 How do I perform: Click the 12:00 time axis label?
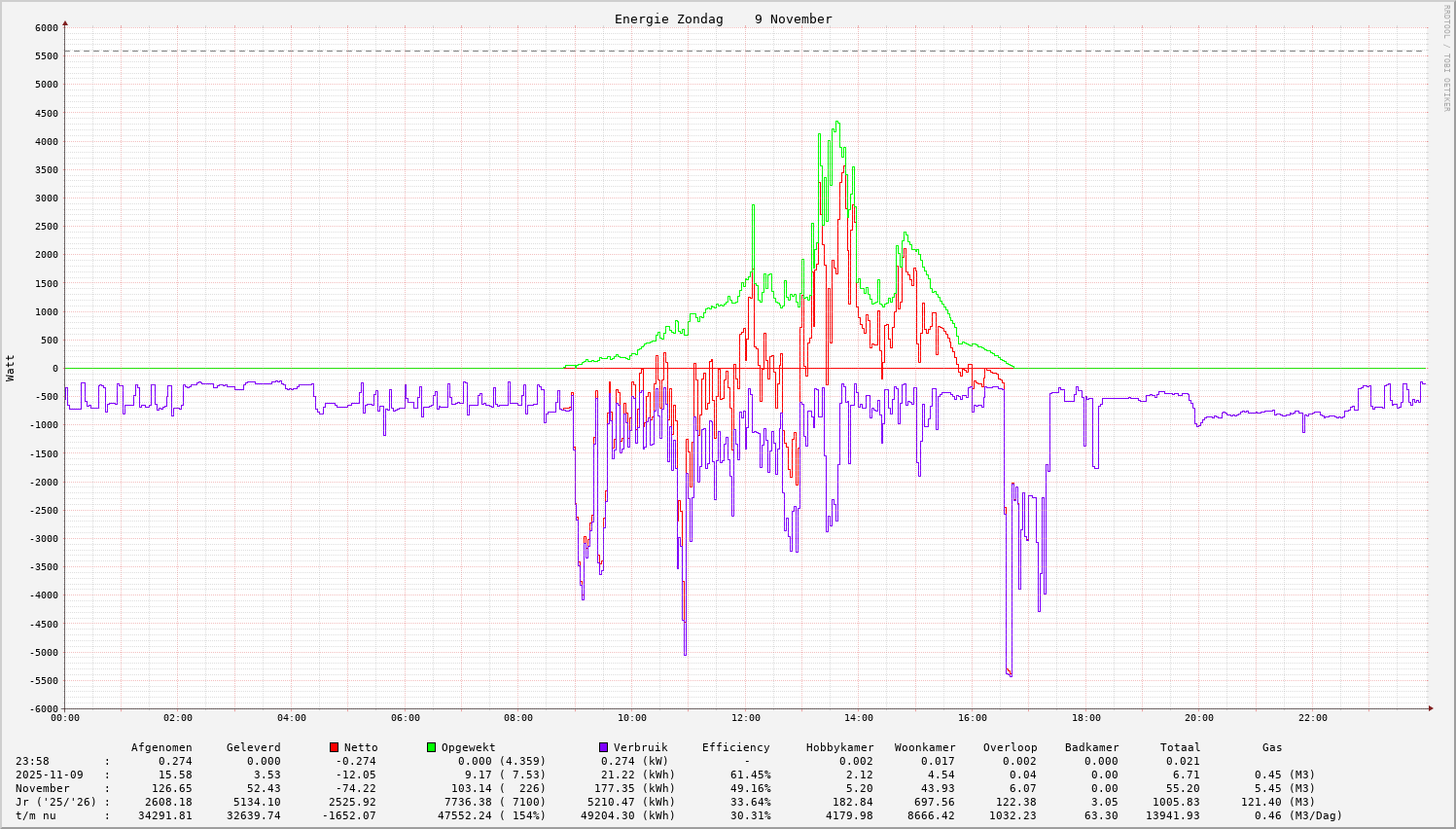click(x=745, y=718)
